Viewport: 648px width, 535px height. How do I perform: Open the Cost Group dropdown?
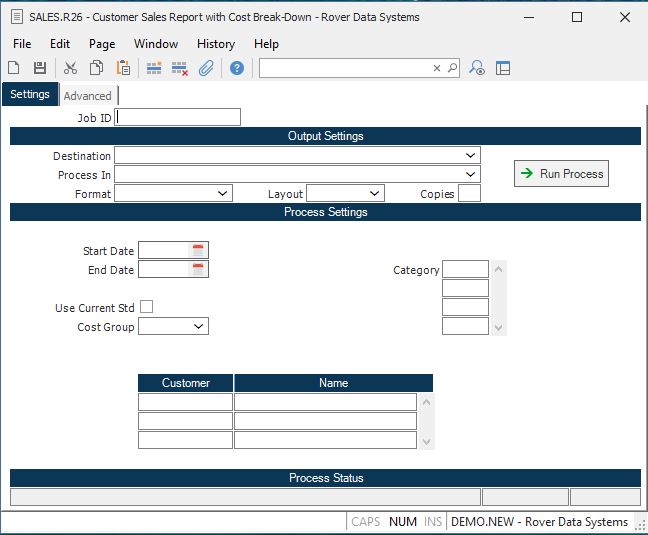click(198, 327)
